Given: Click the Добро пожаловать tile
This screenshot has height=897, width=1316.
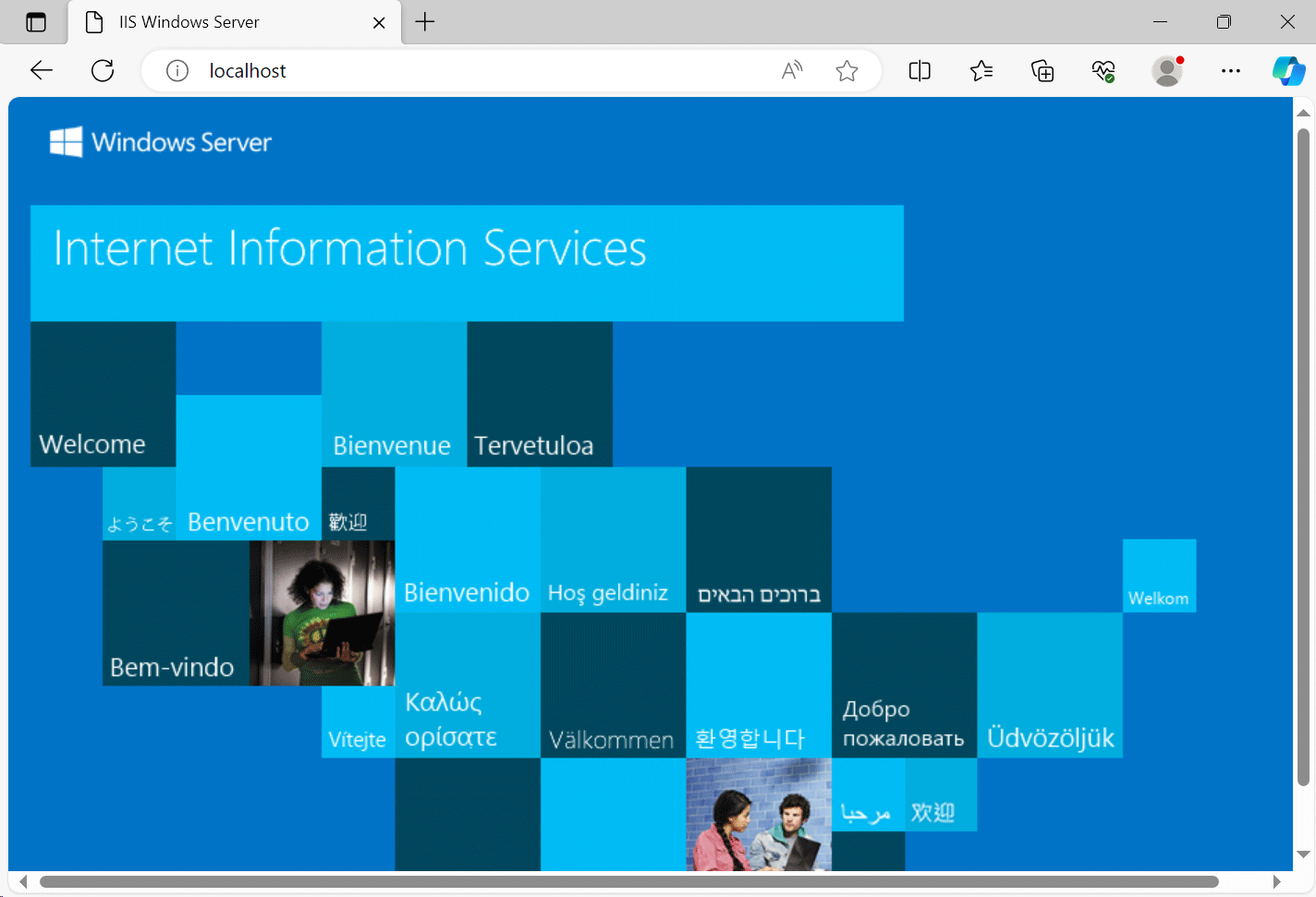Looking at the screenshot, I should click(904, 685).
